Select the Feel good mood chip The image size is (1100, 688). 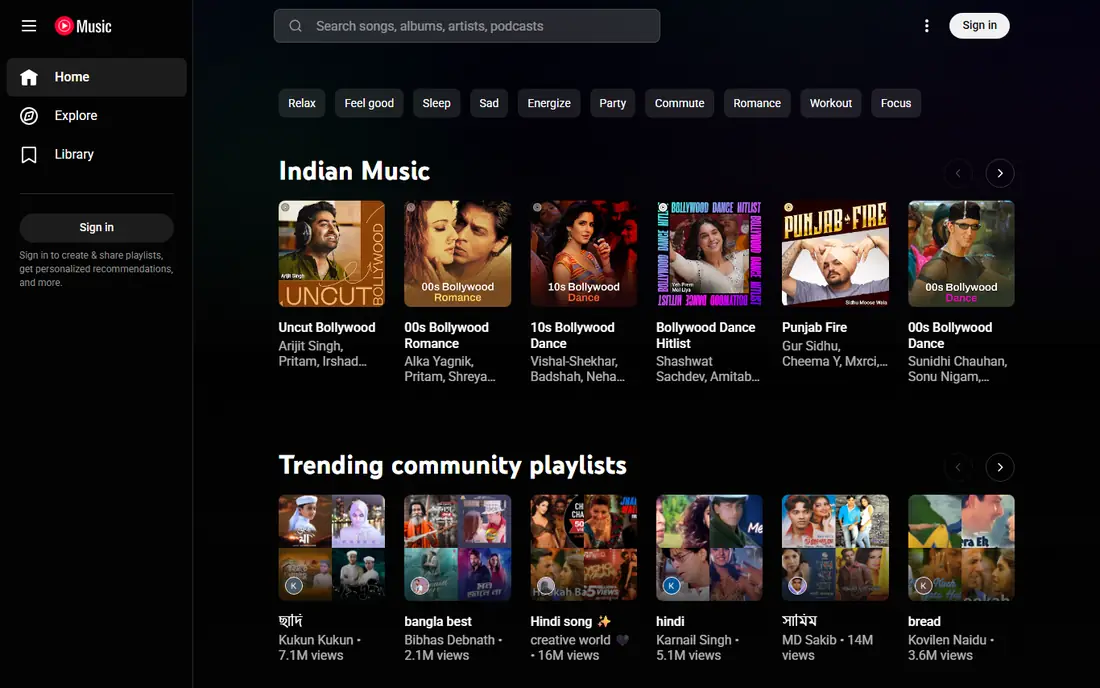pyautogui.click(x=369, y=103)
